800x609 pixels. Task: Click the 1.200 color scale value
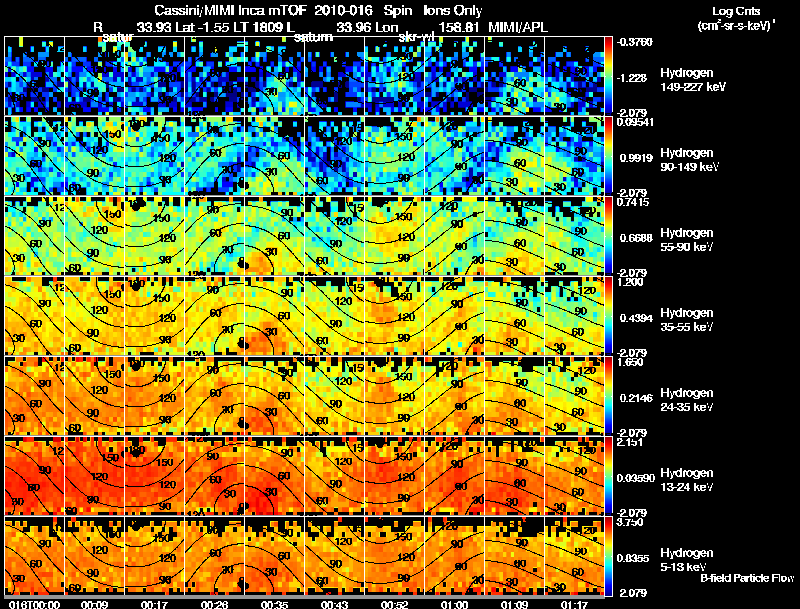pyautogui.click(x=630, y=282)
